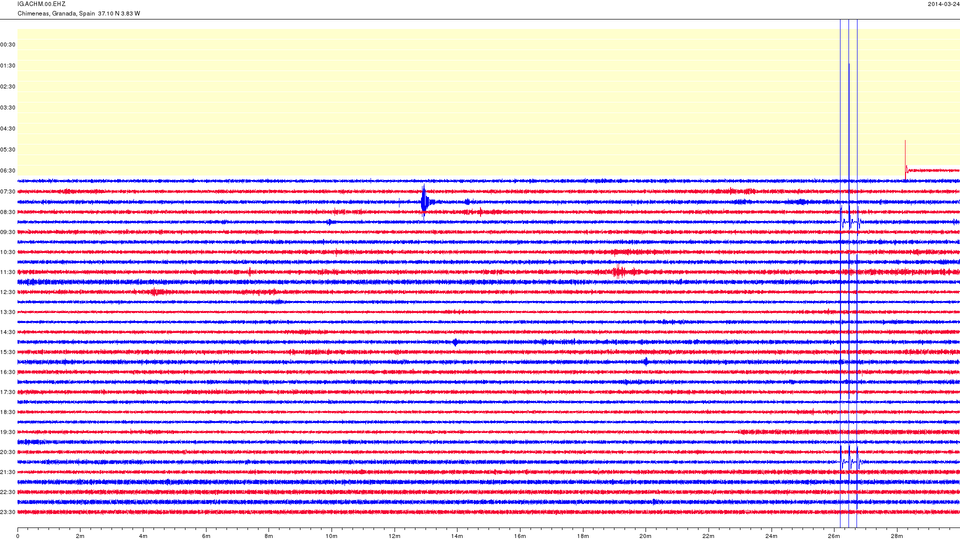Click the 16m axis tick label
This screenshot has height=540, width=960.
coord(520,536)
